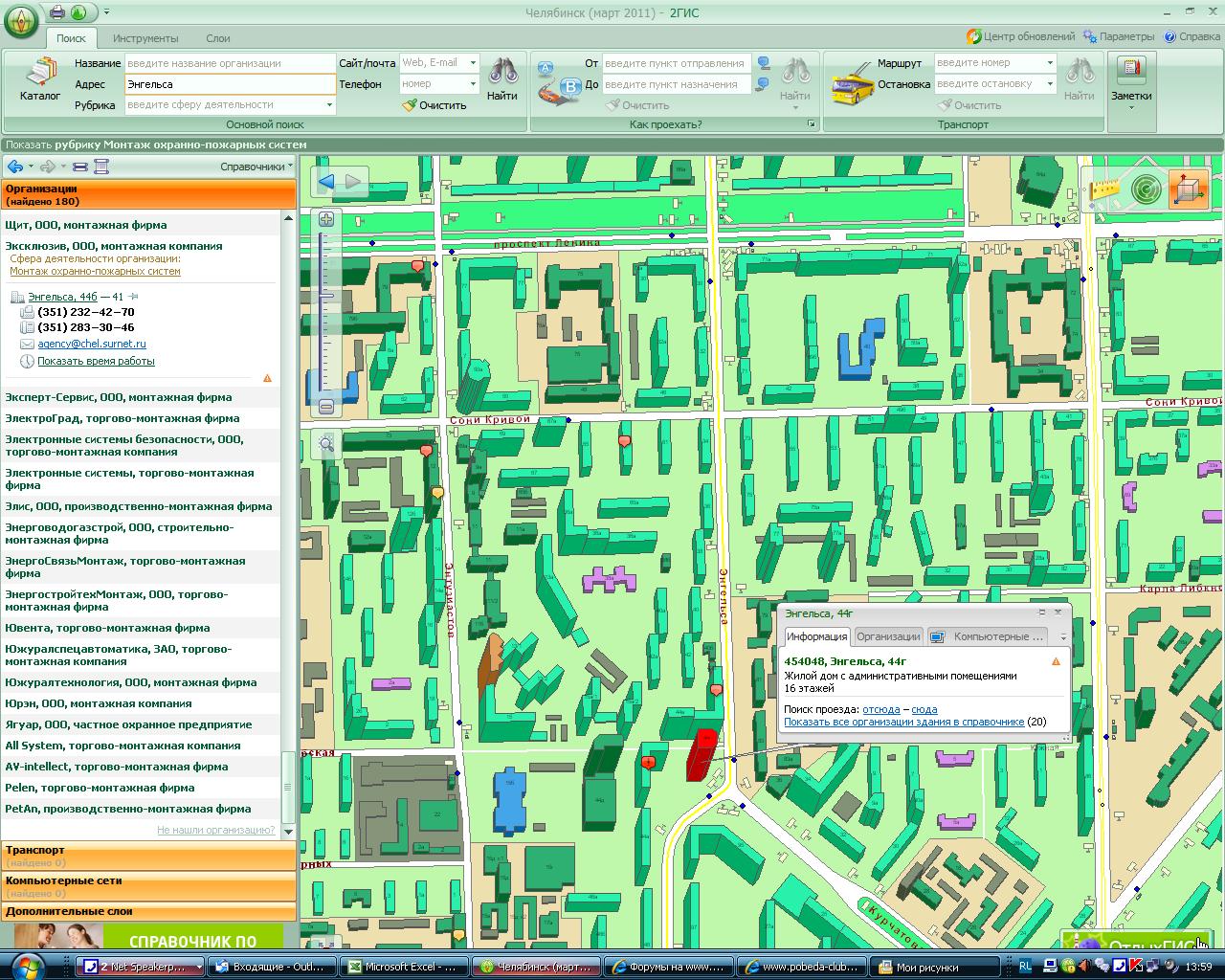Click map navigate forward grey arrow
The height and width of the screenshot is (980, 1225).
coord(353,182)
